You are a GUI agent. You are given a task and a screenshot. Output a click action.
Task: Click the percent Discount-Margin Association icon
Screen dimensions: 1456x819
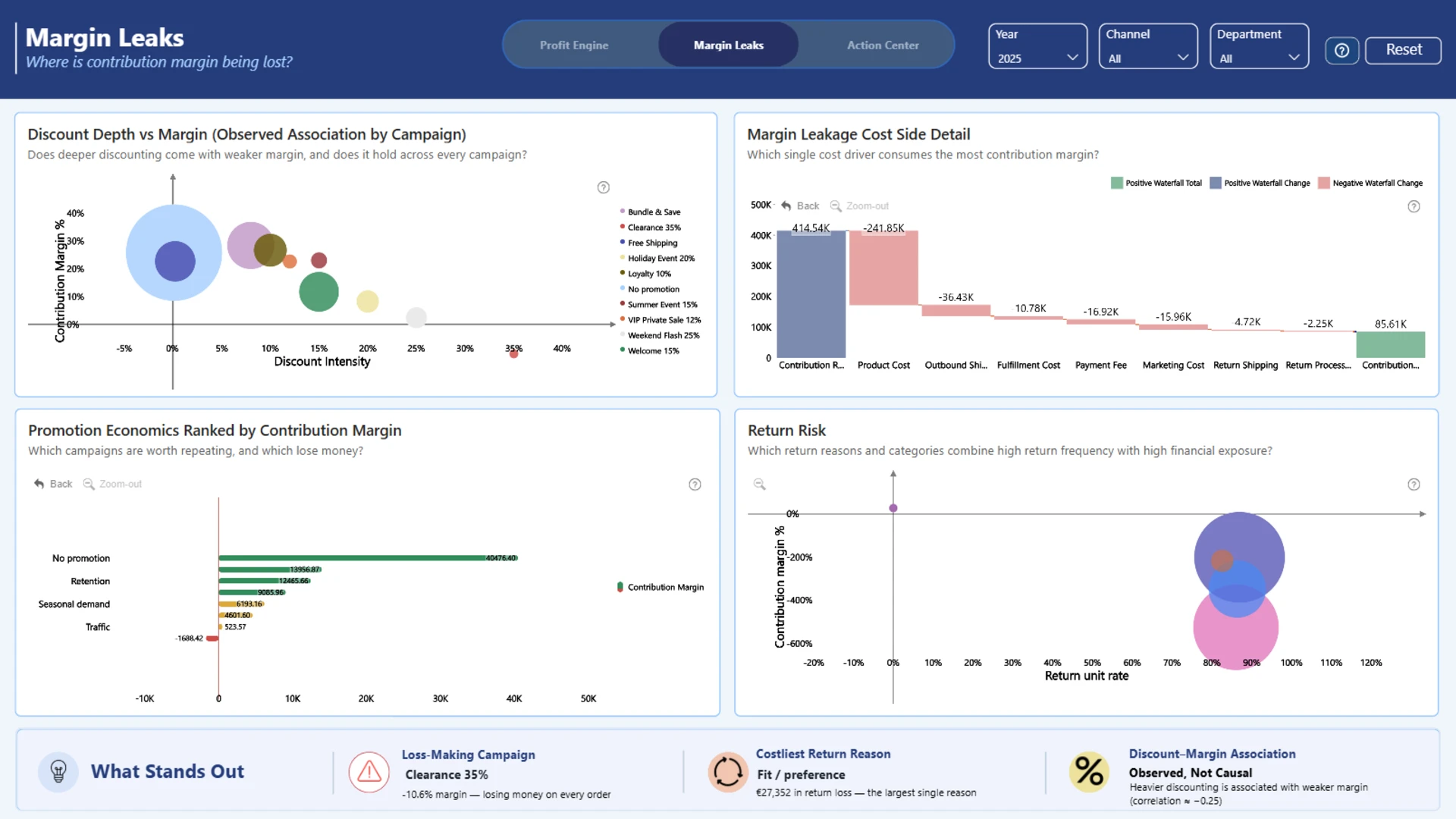1089,772
